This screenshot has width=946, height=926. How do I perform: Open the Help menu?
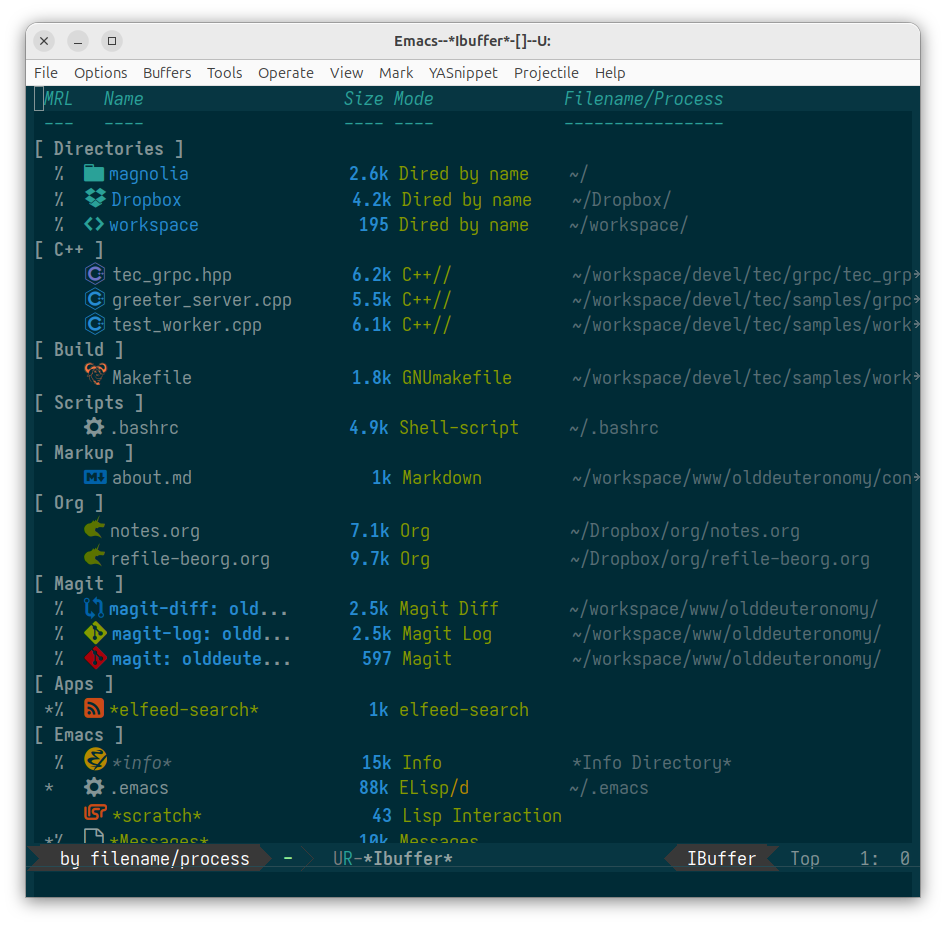[610, 73]
